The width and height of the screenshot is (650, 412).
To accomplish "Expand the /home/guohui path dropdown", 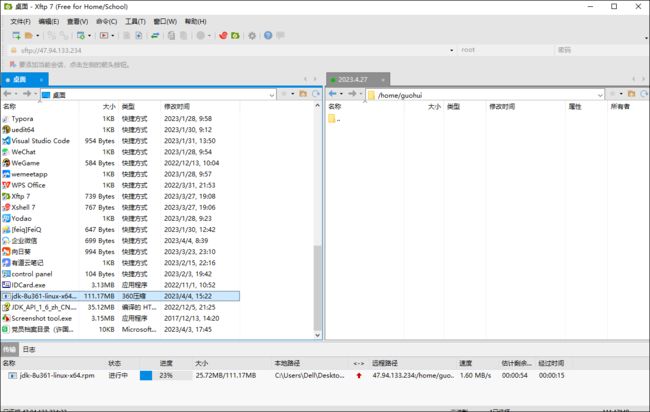I will pyautogui.click(x=600, y=95).
